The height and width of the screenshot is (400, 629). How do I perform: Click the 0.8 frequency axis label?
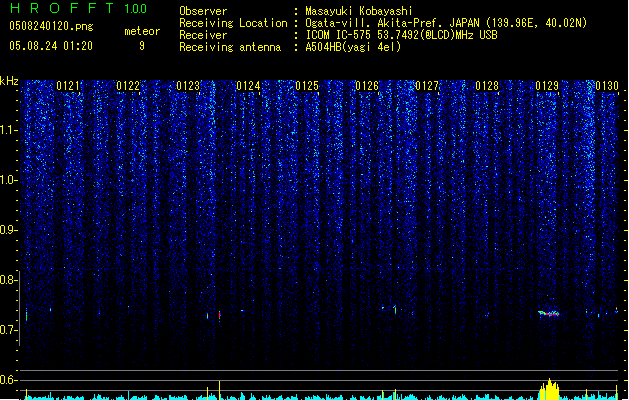(9, 280)
